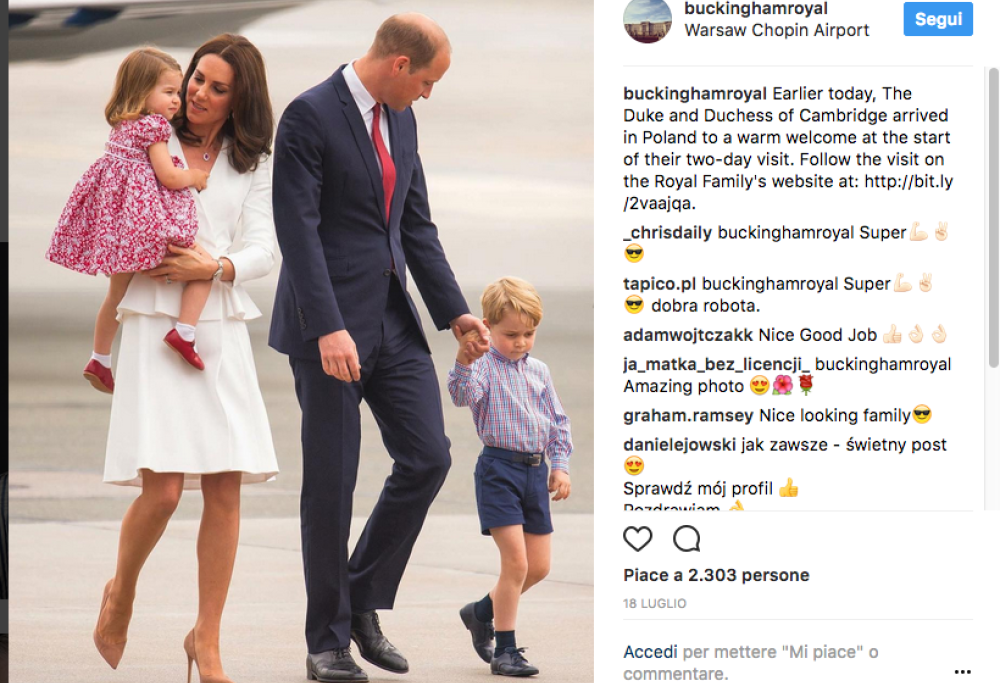Image resolution: width=1000 pixels, height=683 pixels.
Task: Click the royal family photo
Action: [301, 341]
